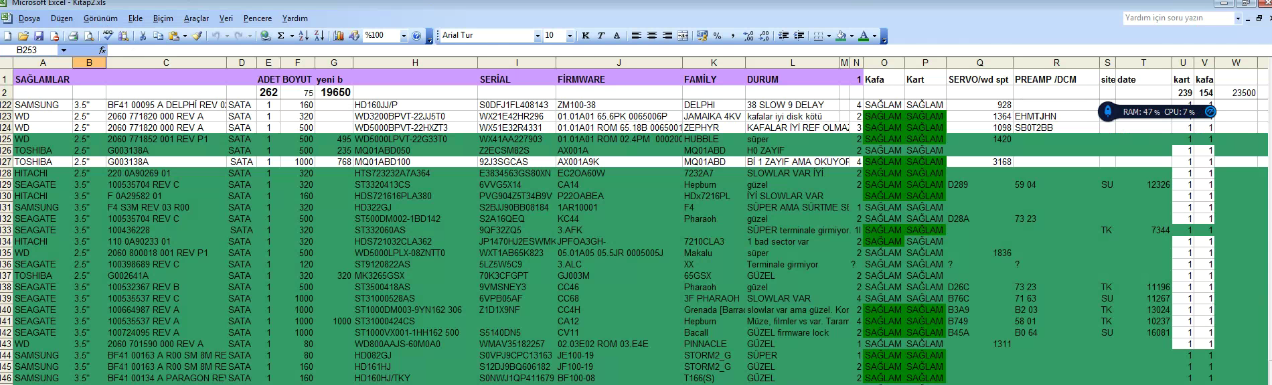Open the Araçlar menu
The width and height of the screenshot is (1272, 385).
point(197,18)
